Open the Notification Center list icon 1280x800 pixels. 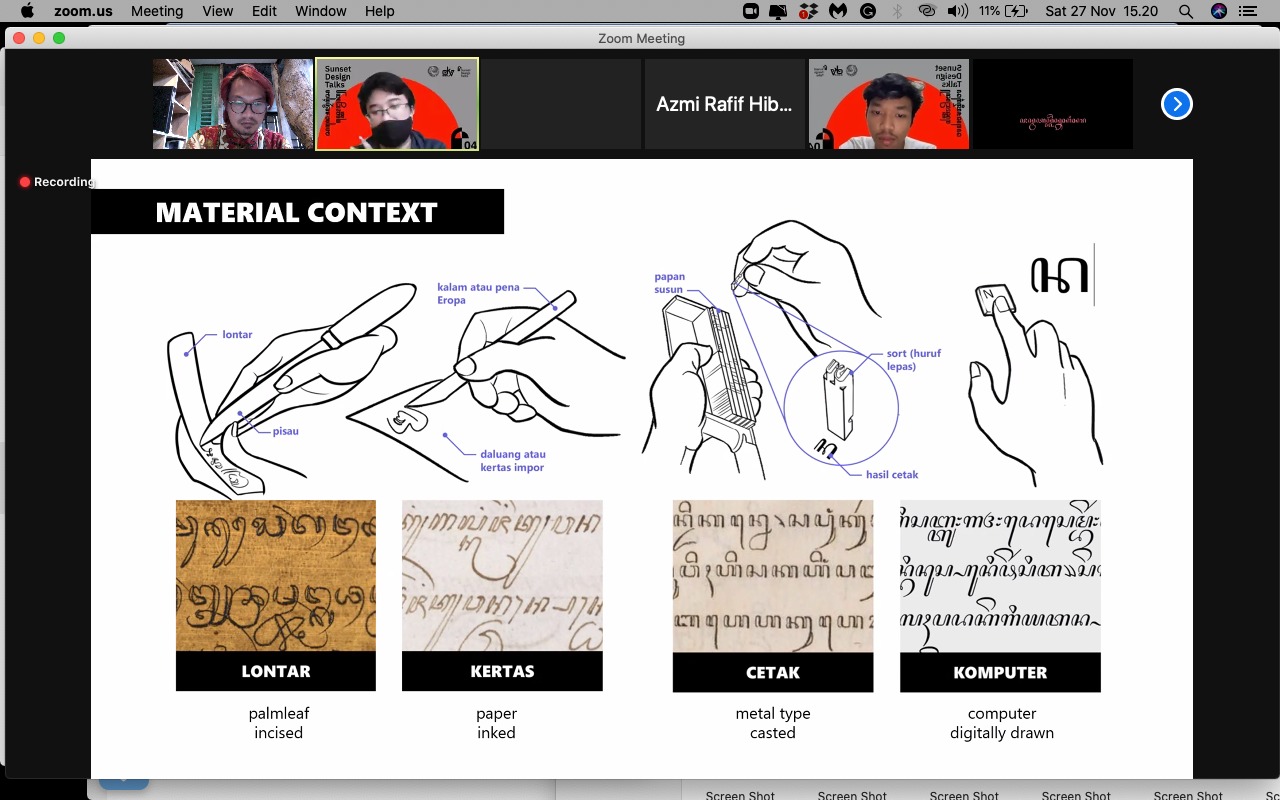(x=1248, y=11)
